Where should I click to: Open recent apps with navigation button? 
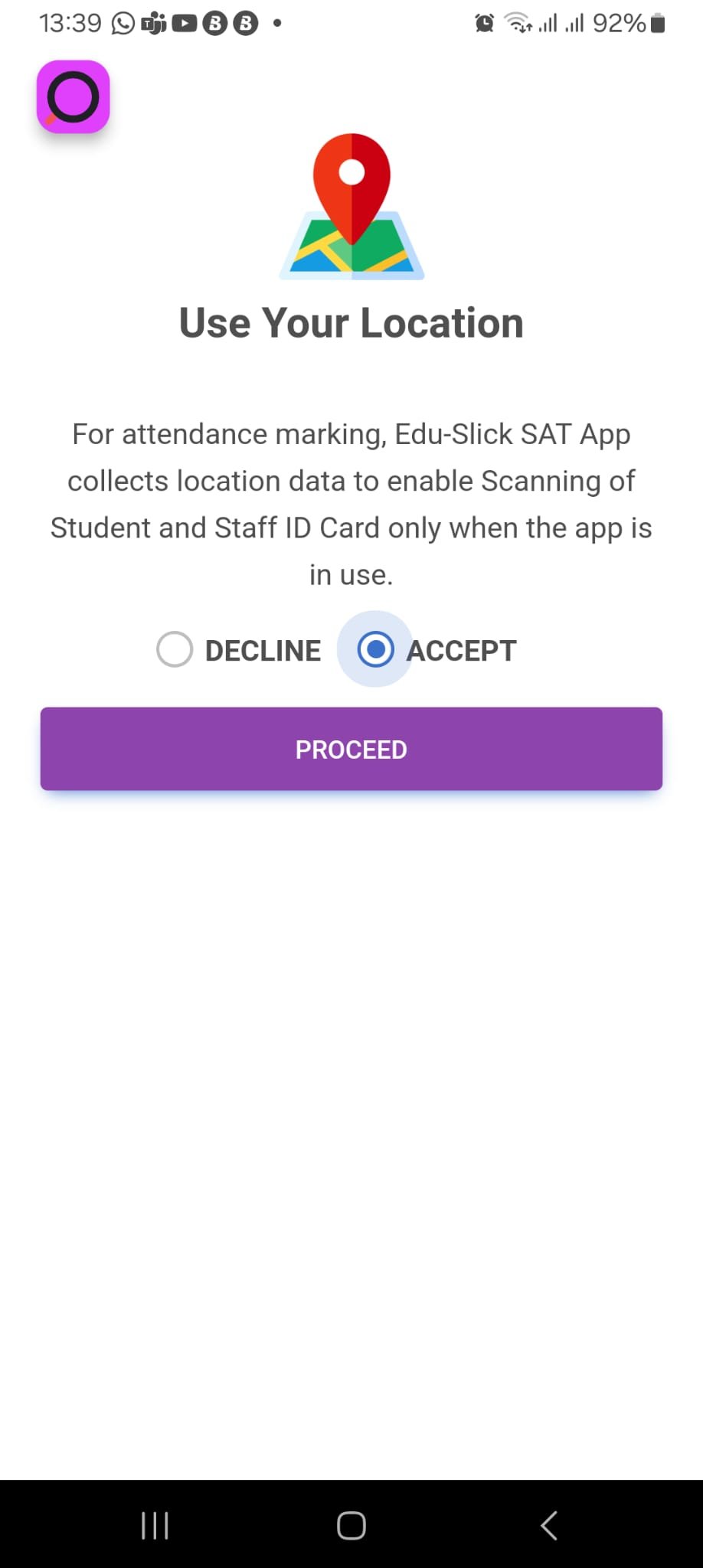point(155,1525)
